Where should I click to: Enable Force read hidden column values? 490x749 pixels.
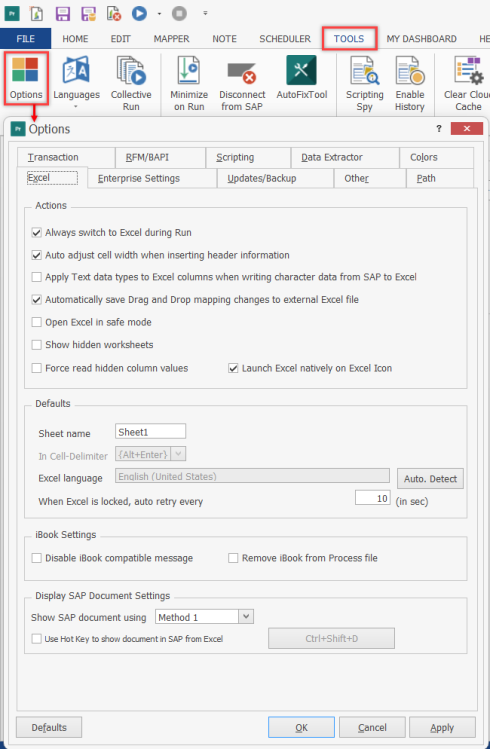(36, 368)
